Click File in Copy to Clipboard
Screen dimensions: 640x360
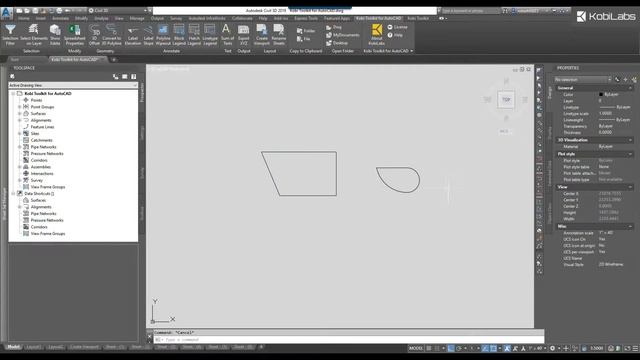click(x=304, y=39)
